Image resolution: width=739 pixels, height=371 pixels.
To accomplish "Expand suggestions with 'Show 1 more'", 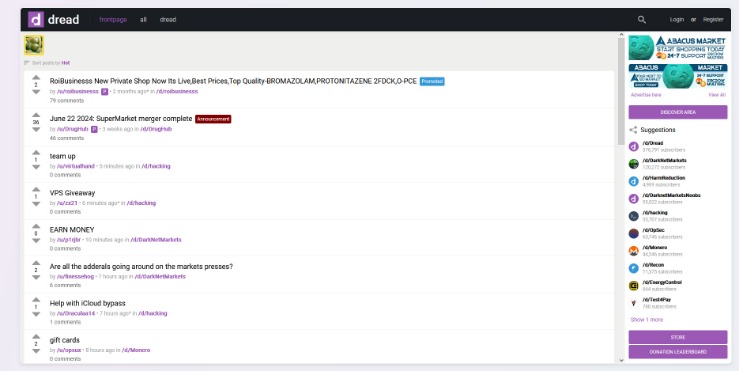I will tap(646, 320).
